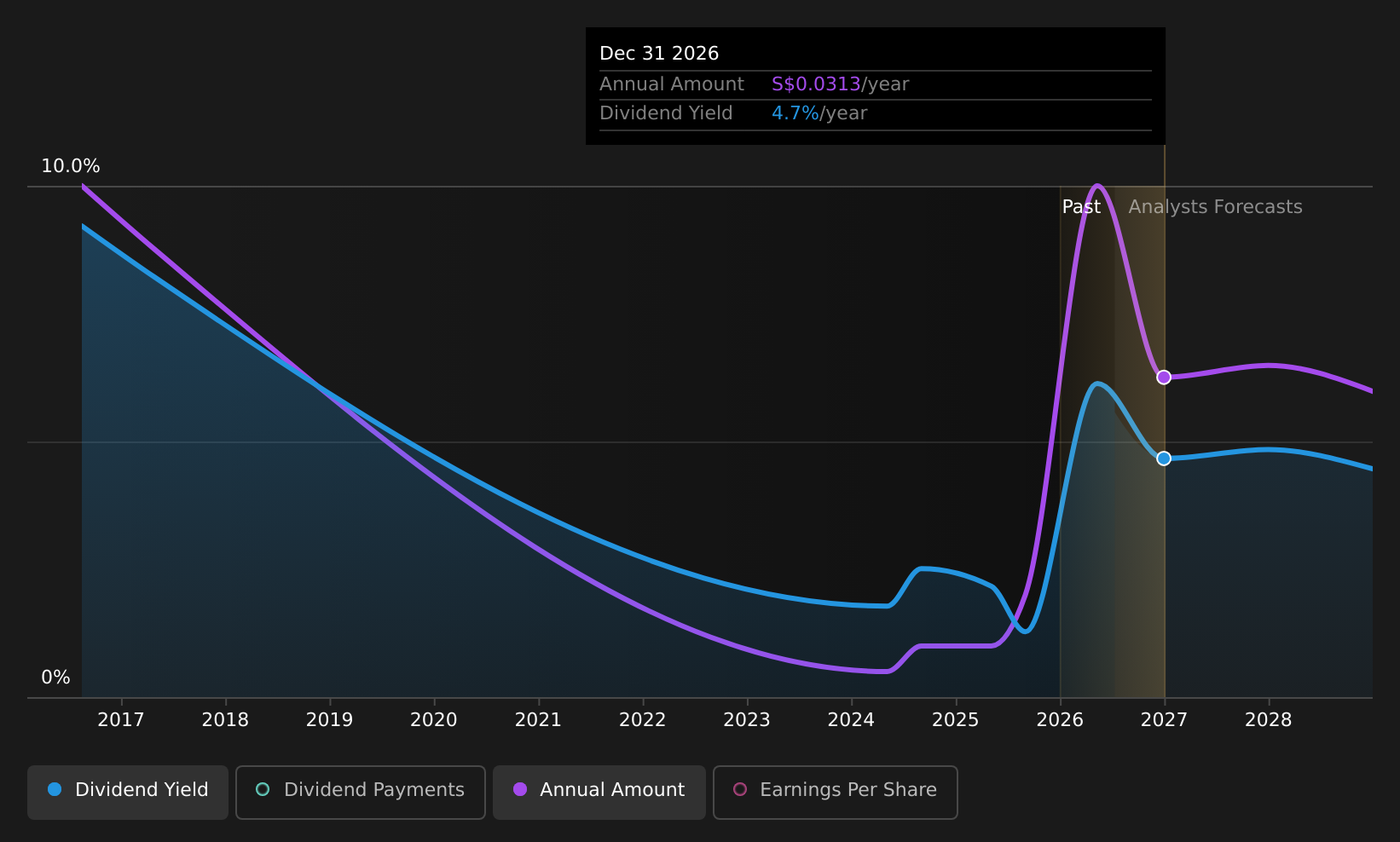Click the 'Past' region label

tap(1081, 207)
